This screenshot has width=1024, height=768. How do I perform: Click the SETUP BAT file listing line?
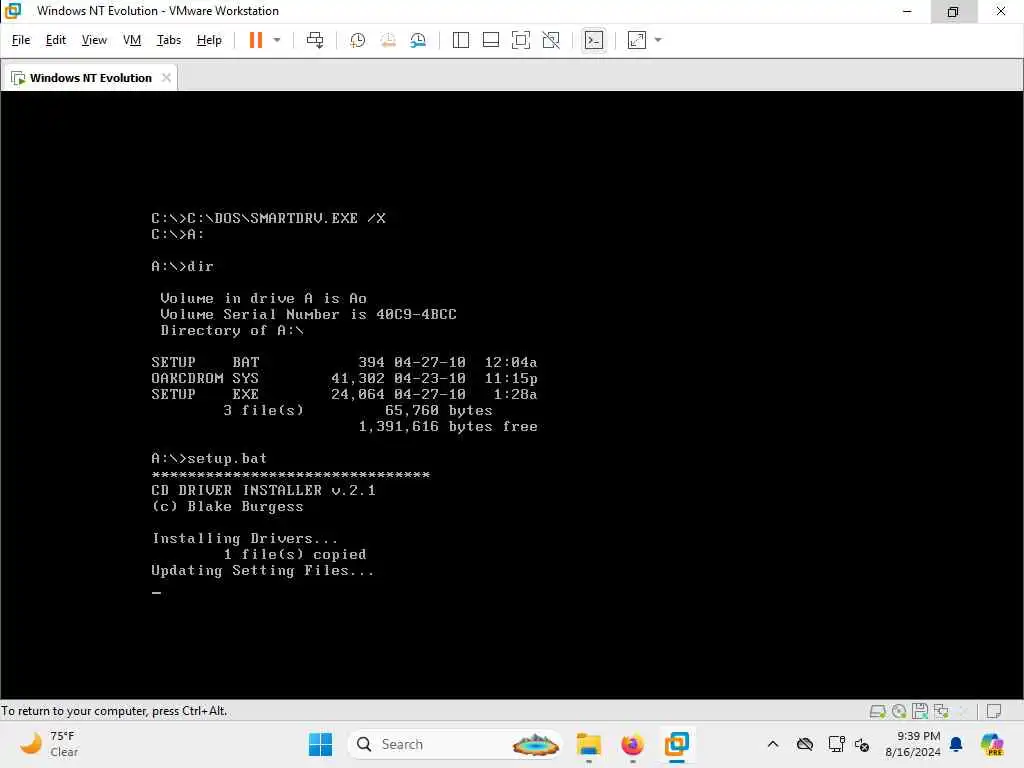point(344,362)
